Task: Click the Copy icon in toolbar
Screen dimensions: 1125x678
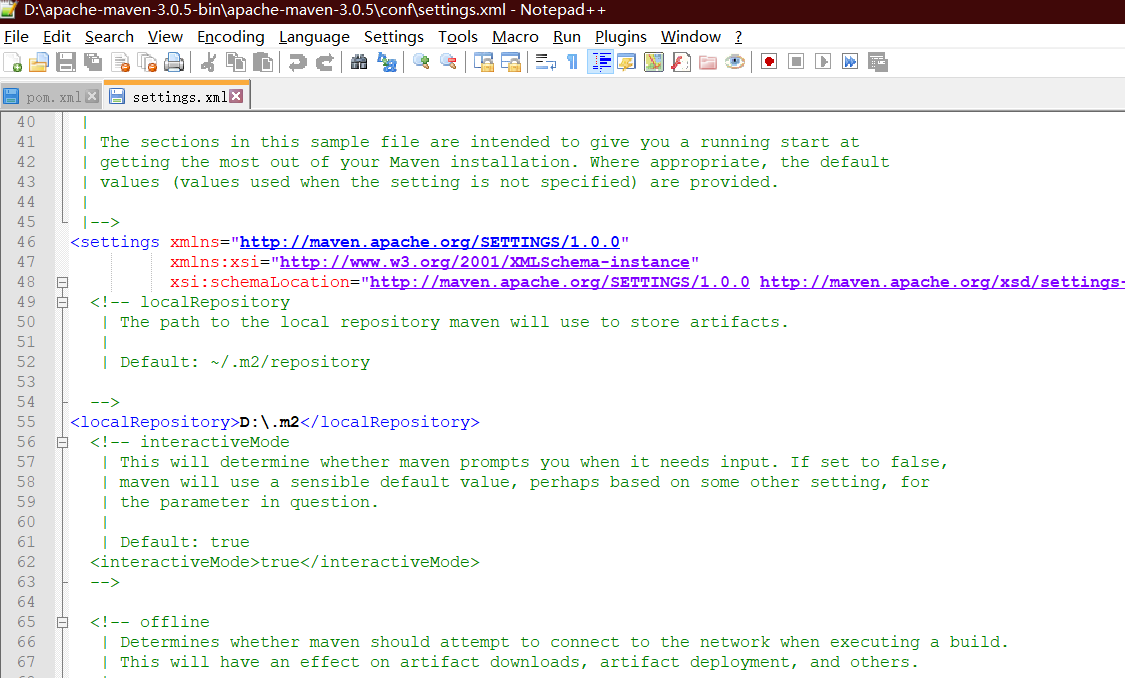Action: [236, 62]
